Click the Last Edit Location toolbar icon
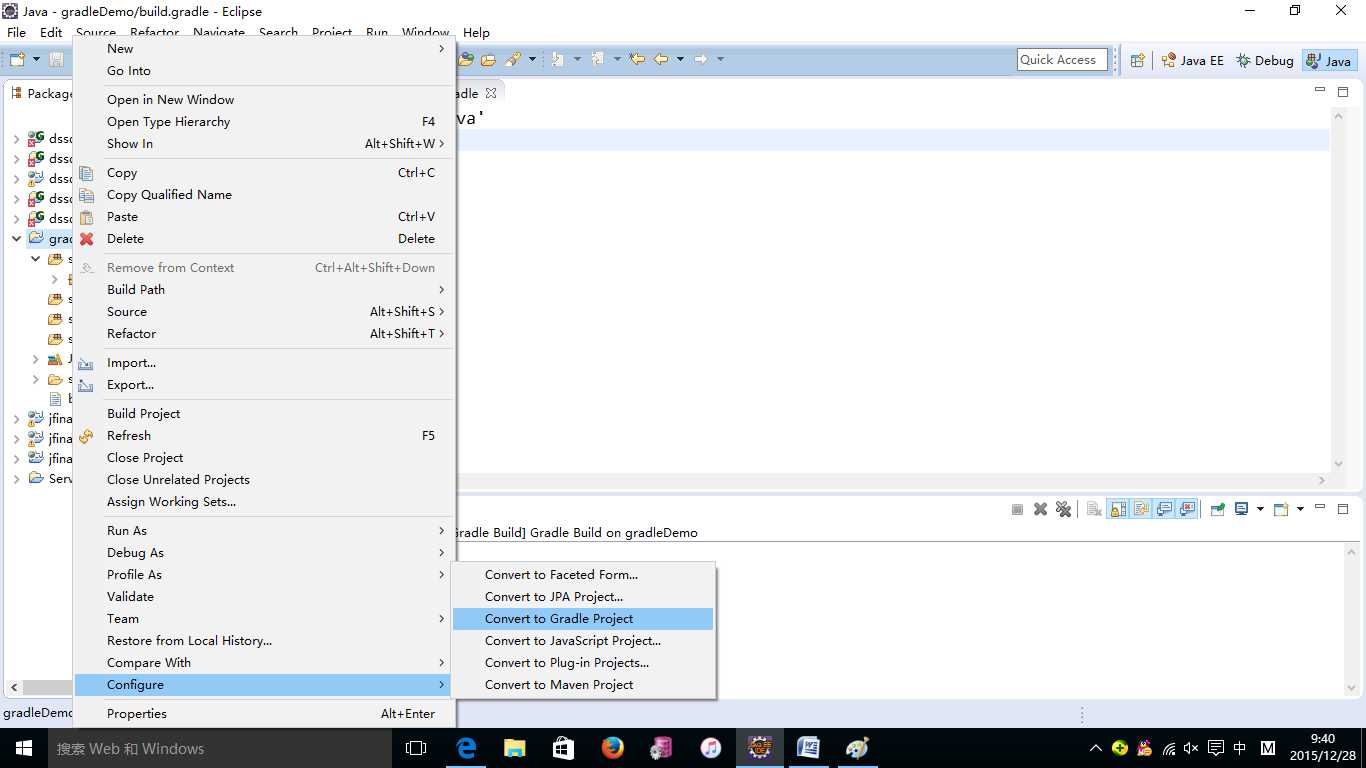Viewport: 1366px width, 768px height. (636, 60)
